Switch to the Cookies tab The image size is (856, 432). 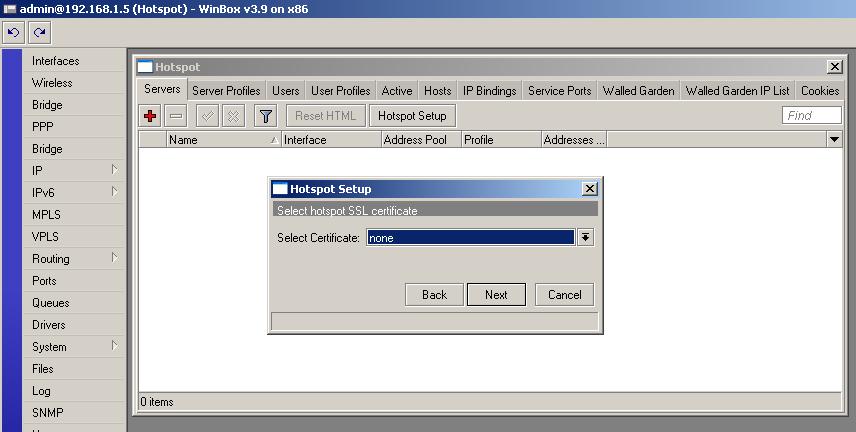tap(820, 91)
